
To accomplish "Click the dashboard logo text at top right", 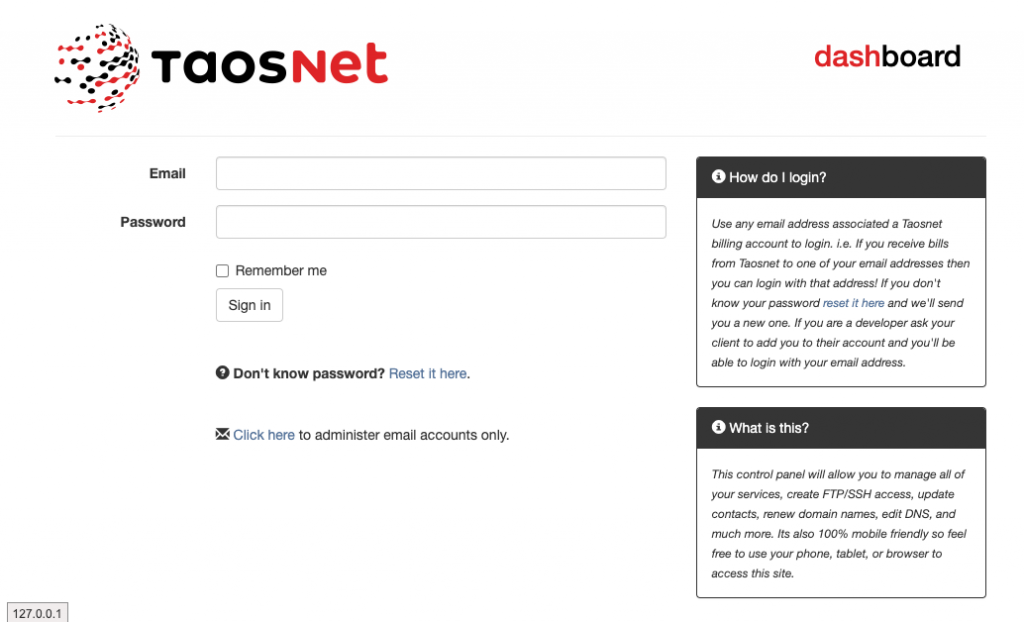I will 887,57.
